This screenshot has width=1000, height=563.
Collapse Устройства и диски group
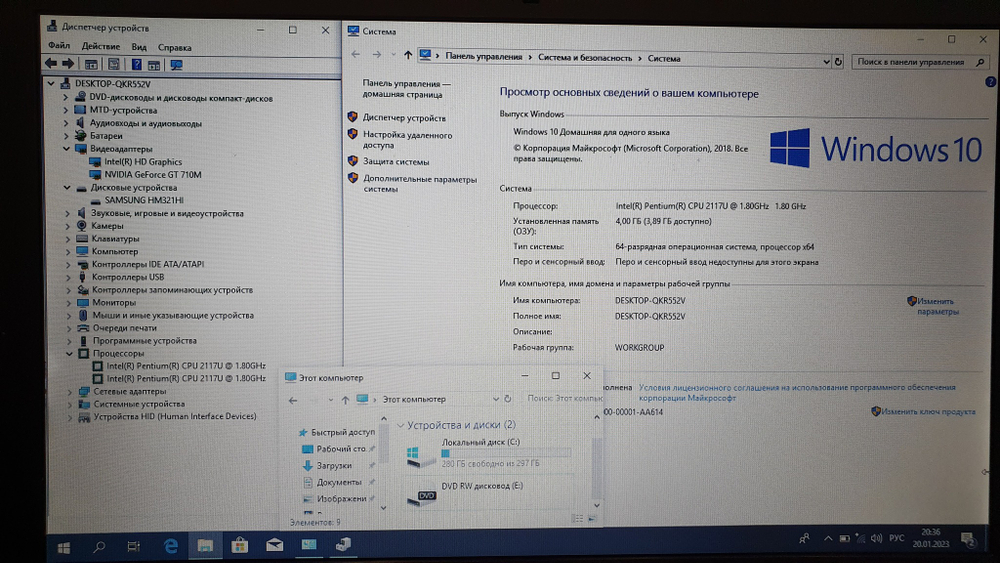401,425
